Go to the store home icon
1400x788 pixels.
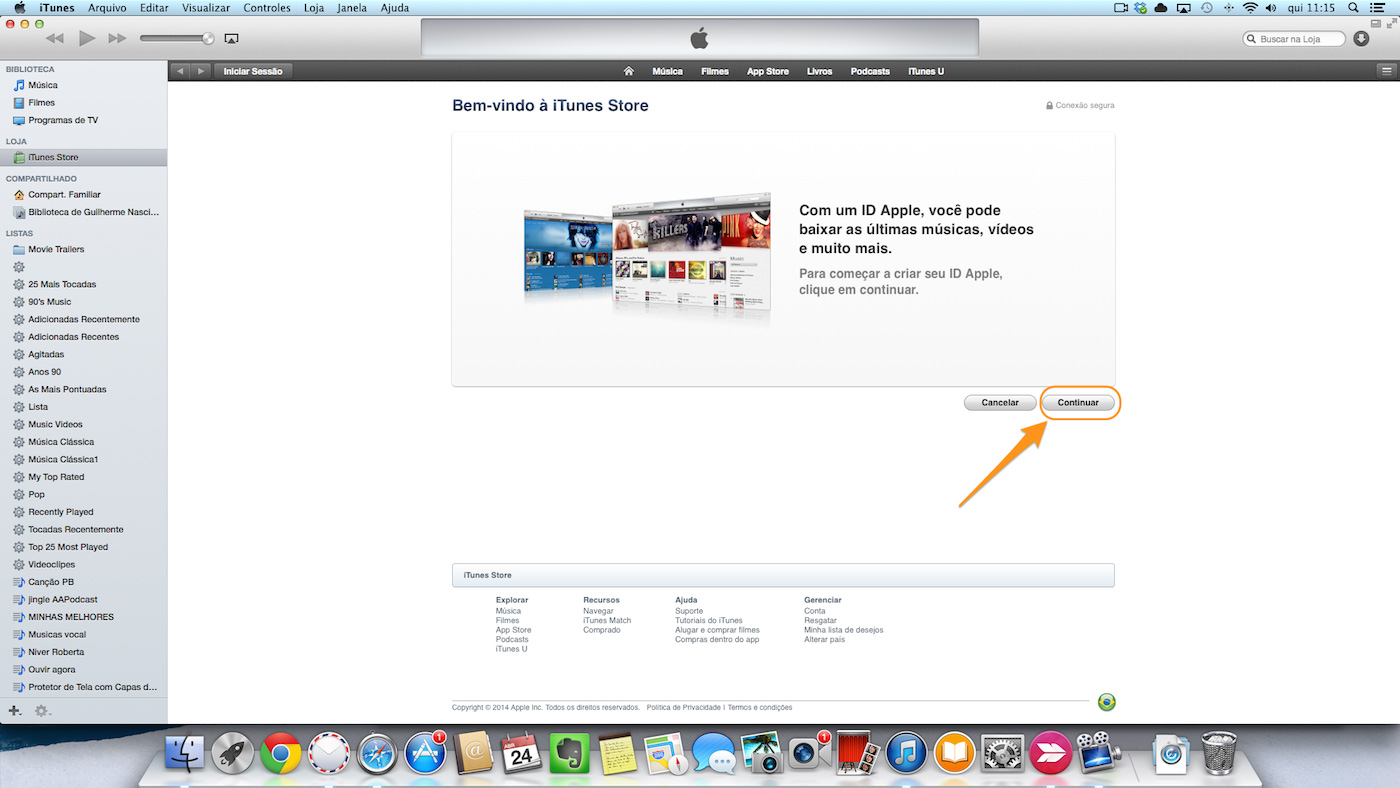629,71
